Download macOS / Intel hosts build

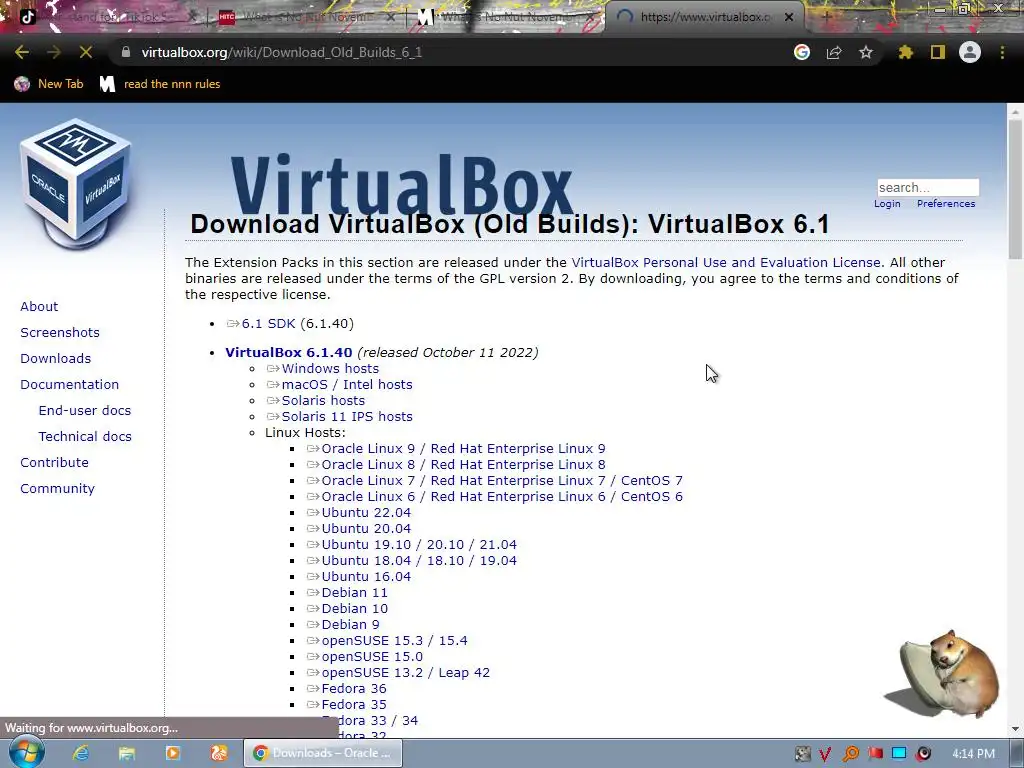pyautogui.click(x=347, y=385)
